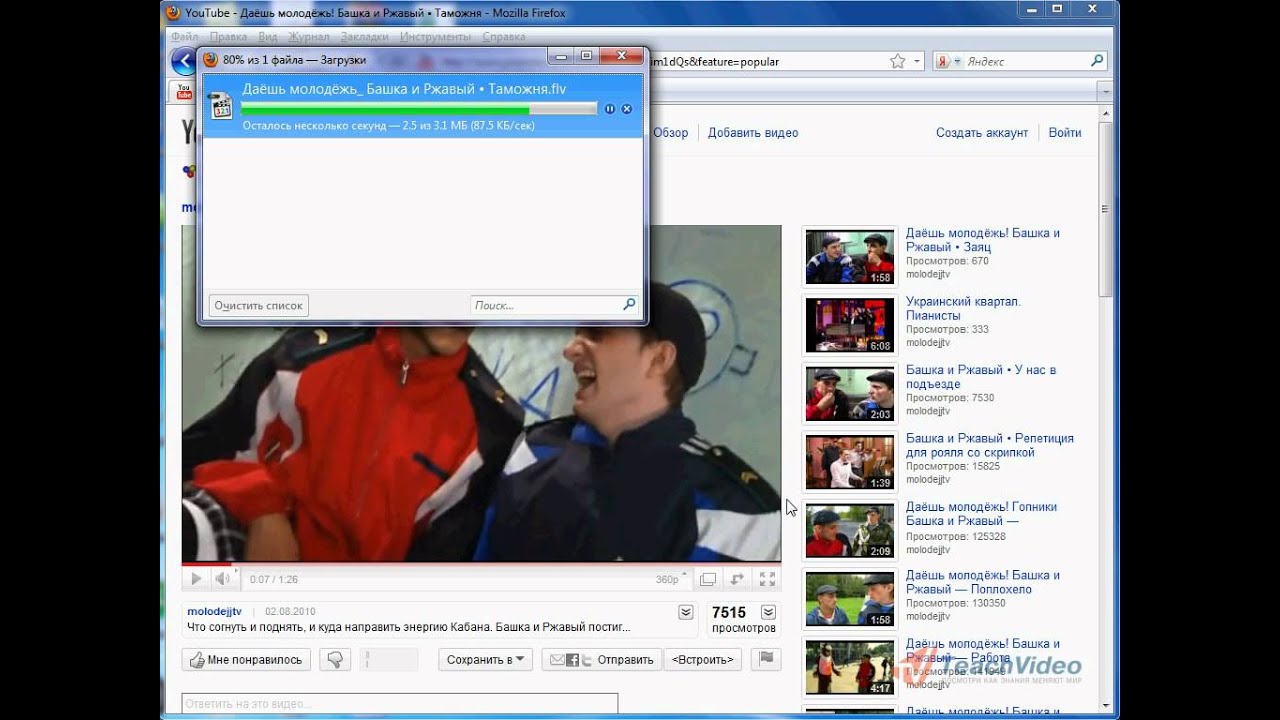
Task: Open the Закладки menu
Action: pos(365,37)
